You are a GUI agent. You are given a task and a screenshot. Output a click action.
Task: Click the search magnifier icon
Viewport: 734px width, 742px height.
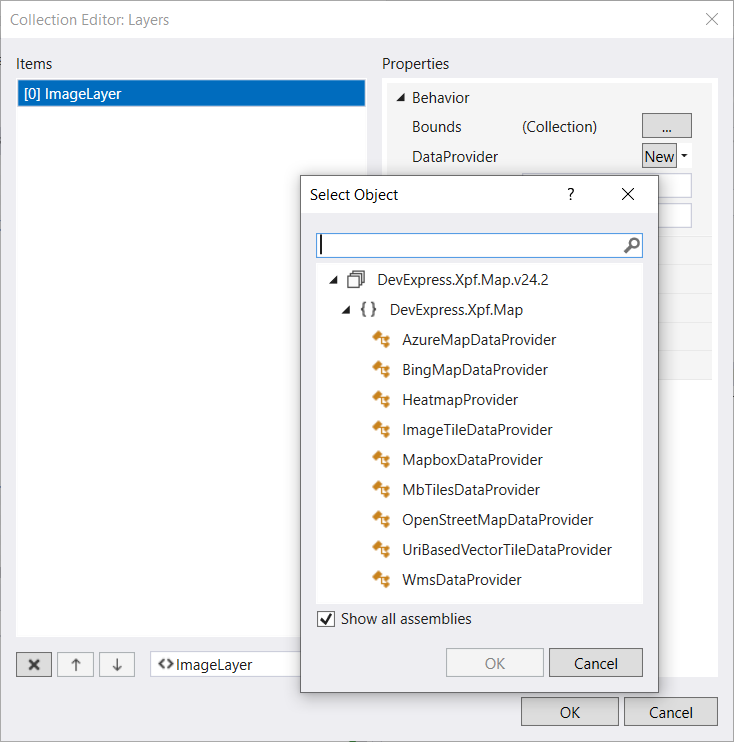[631, 245]
